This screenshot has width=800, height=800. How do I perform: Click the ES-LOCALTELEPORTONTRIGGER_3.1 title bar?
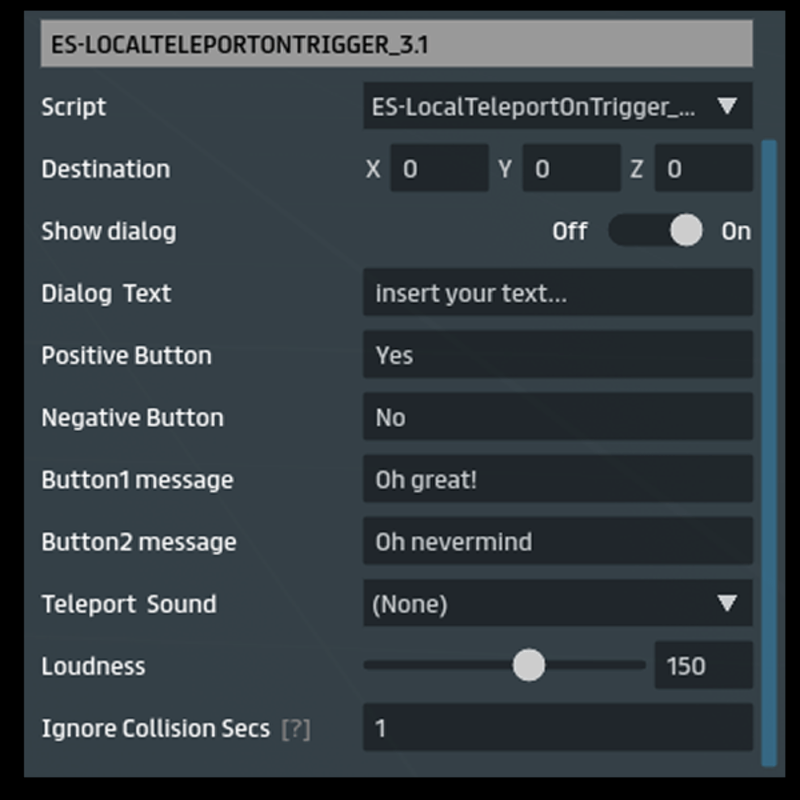[x=396, y=46]
